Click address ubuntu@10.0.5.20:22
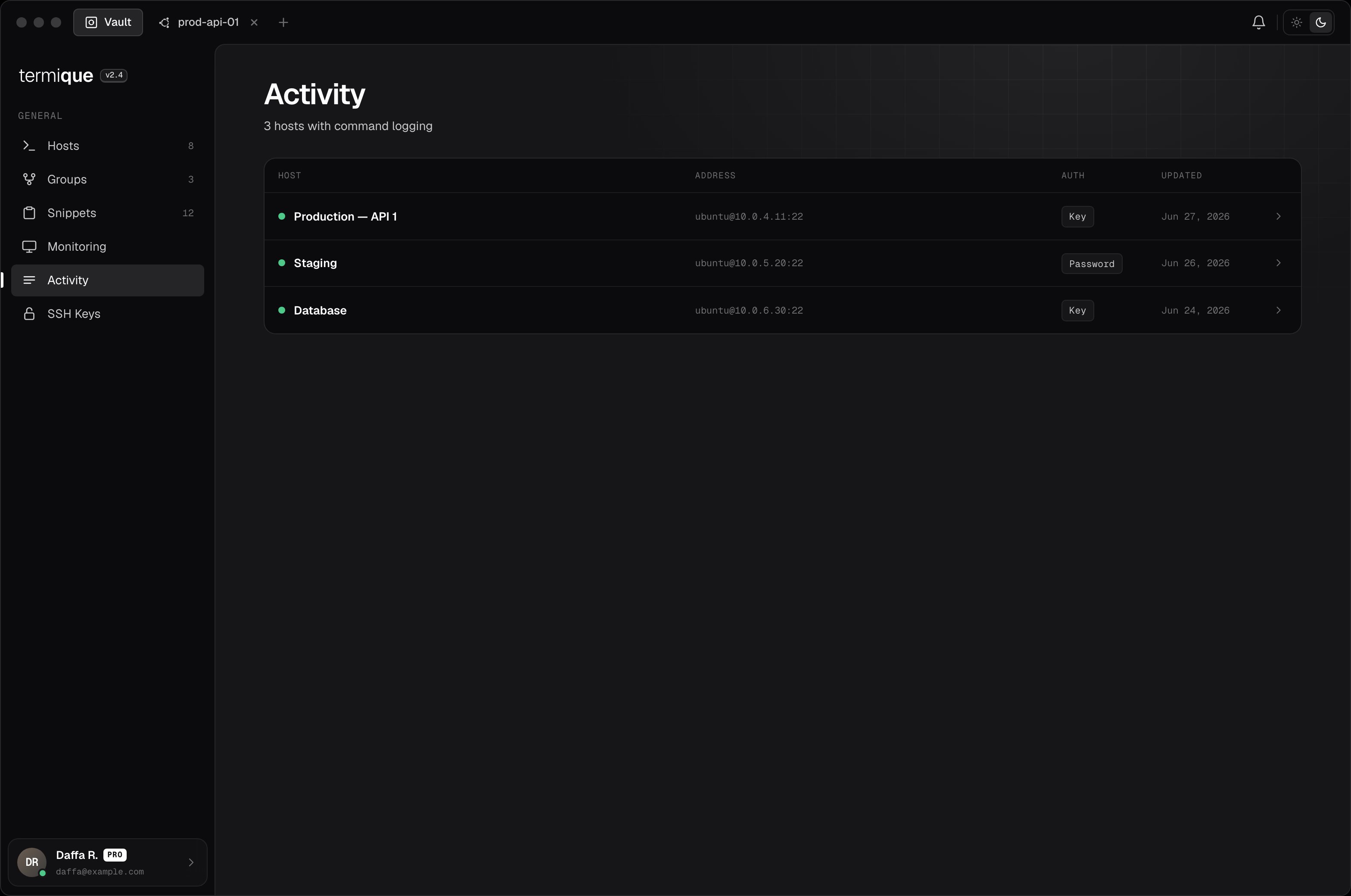Image resolution: width=1351 pixels, height=896 pixels. click(x=749, y=264)
